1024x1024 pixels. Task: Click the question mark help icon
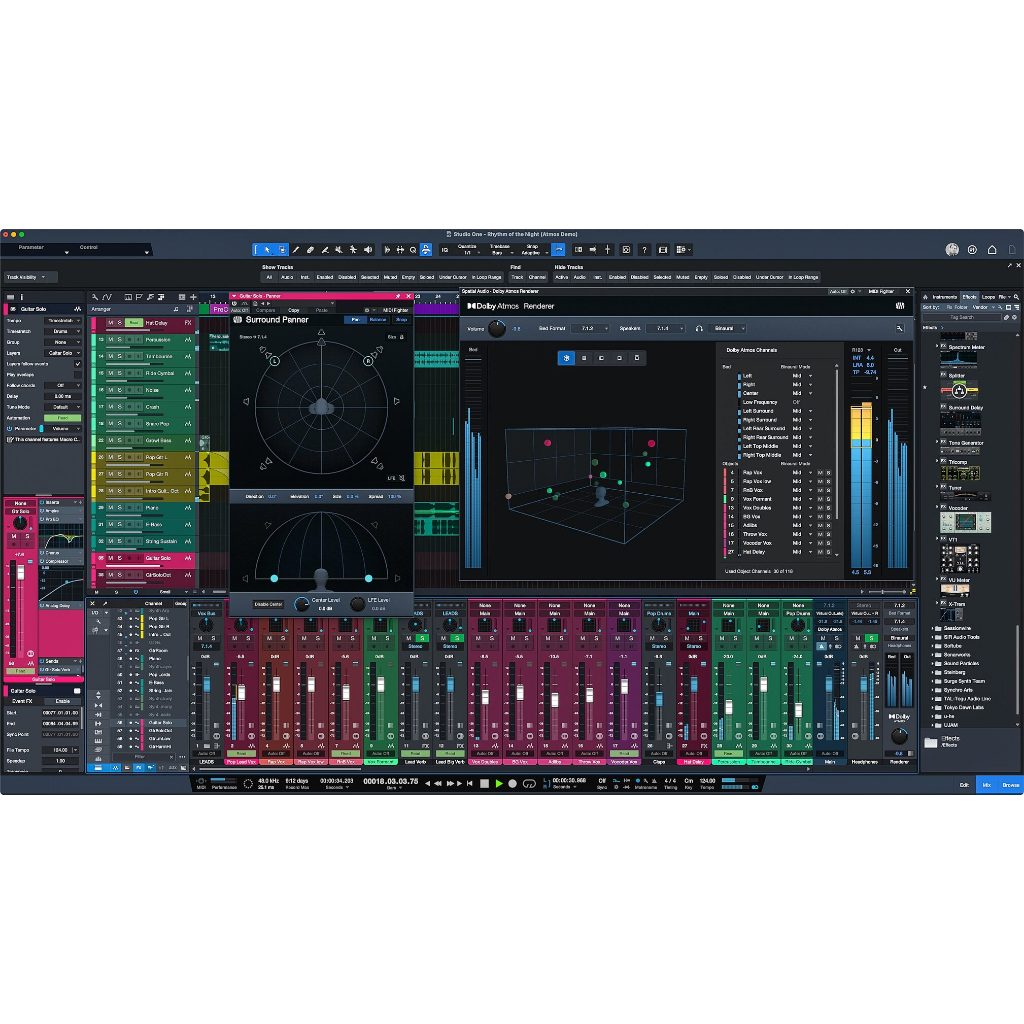click(644, 249)
